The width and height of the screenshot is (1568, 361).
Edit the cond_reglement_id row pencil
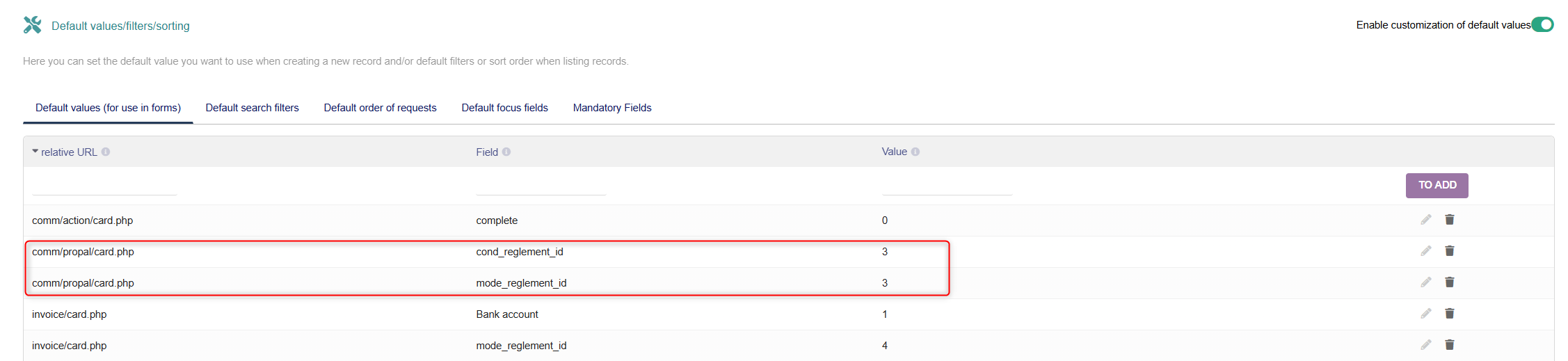1426,251
